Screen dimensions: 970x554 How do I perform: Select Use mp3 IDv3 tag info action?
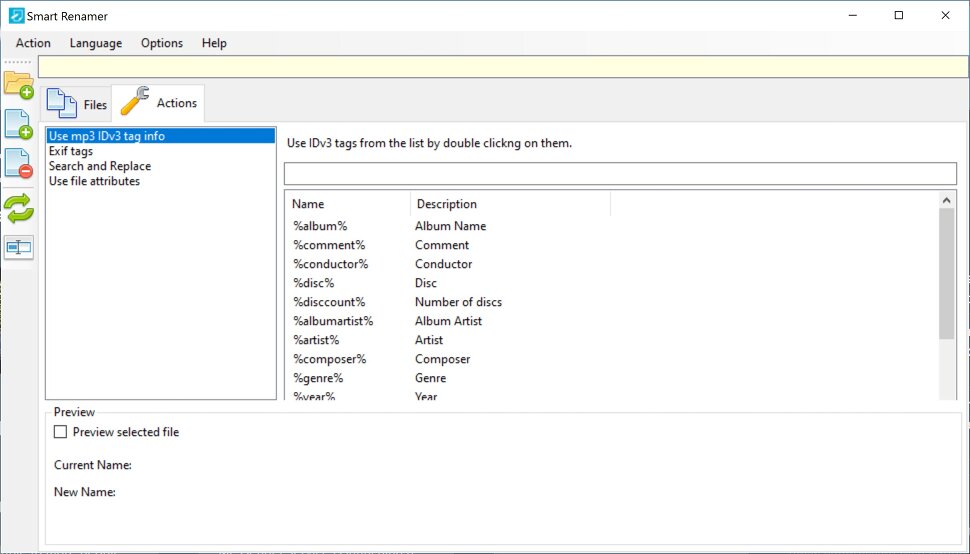click(161, 136)
